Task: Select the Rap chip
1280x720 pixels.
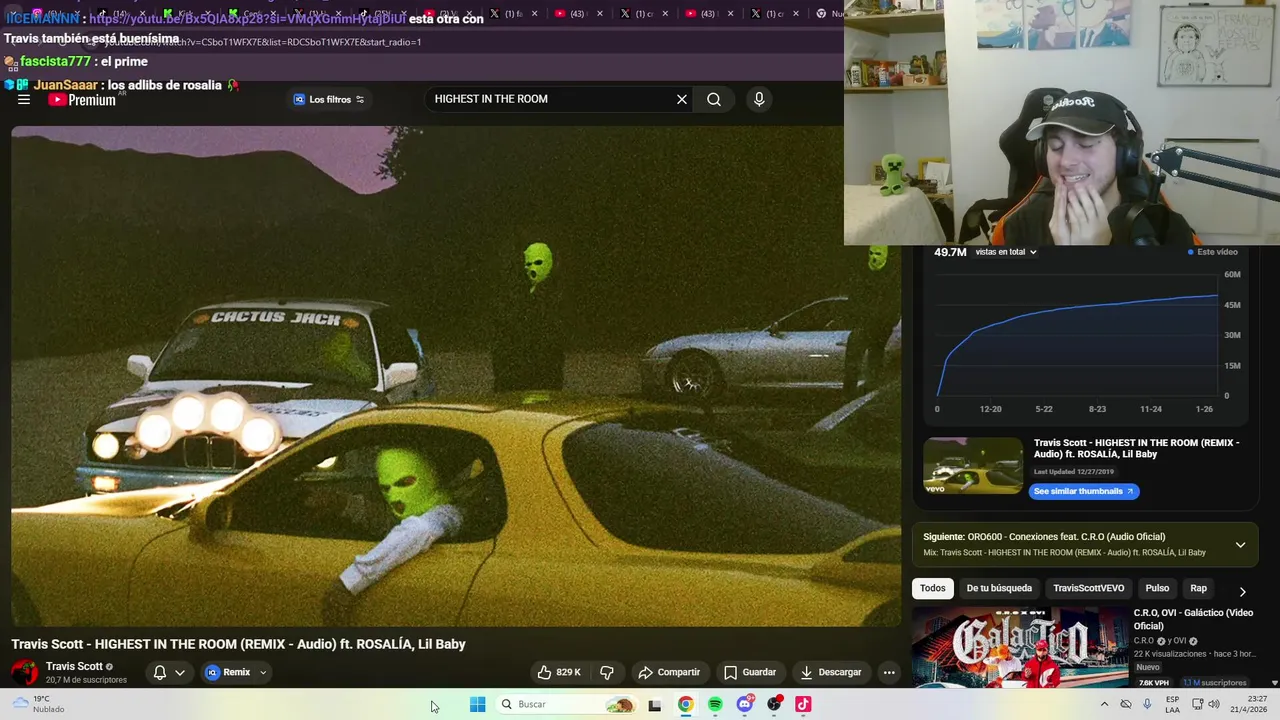Action: pyautogui.click(x=1198, y=588)
